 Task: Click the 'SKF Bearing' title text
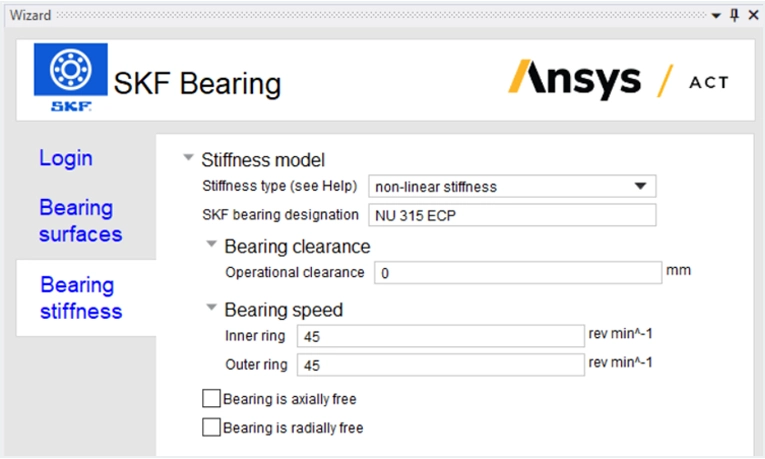tap(197, 84)
